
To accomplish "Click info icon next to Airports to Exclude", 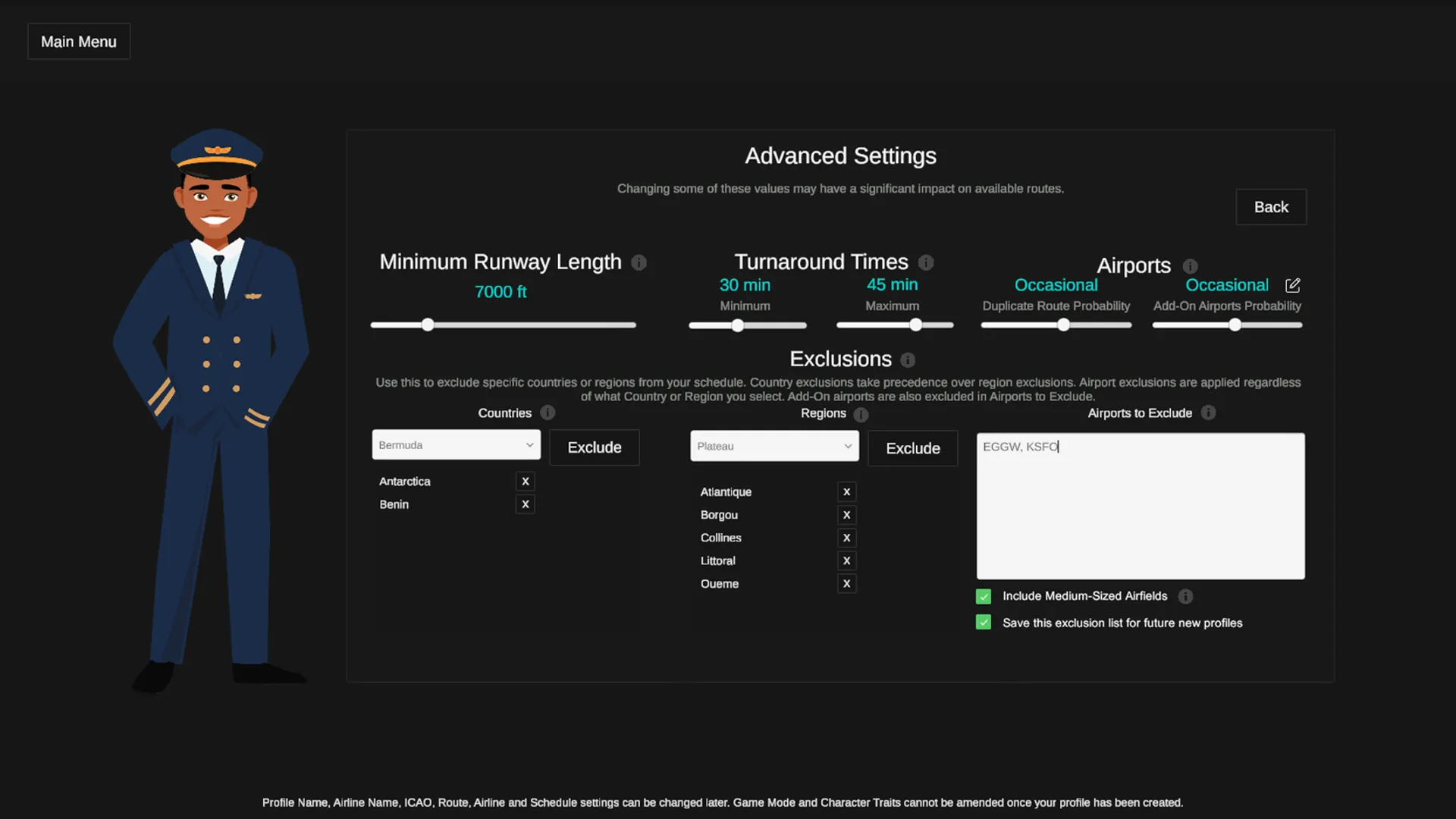I will pyautogui.click(x=1208, y=413).
